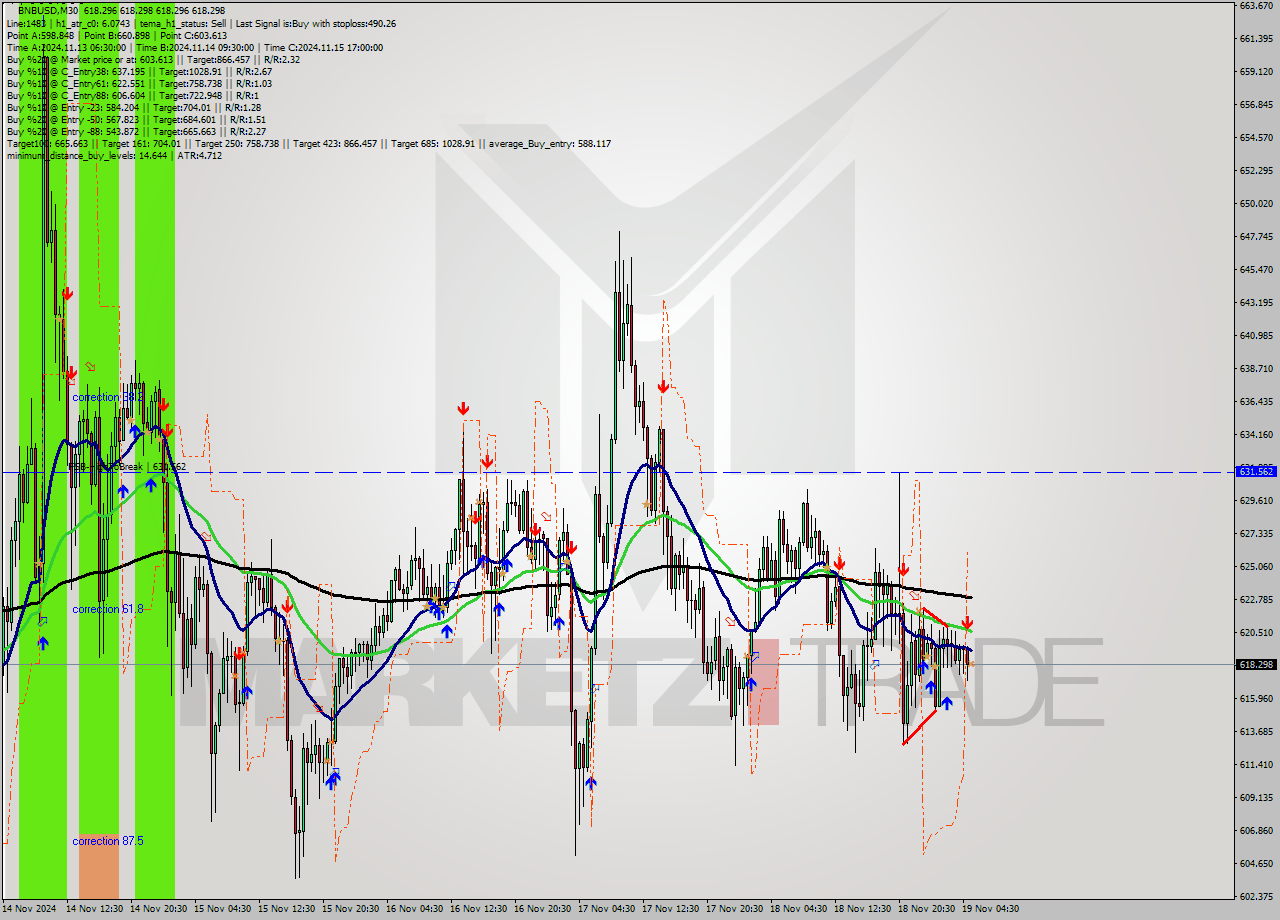The width and height of the screenshot is (1280, 920).
Task: Click the 640.985 price axis label
Action: pos(1255,335)
